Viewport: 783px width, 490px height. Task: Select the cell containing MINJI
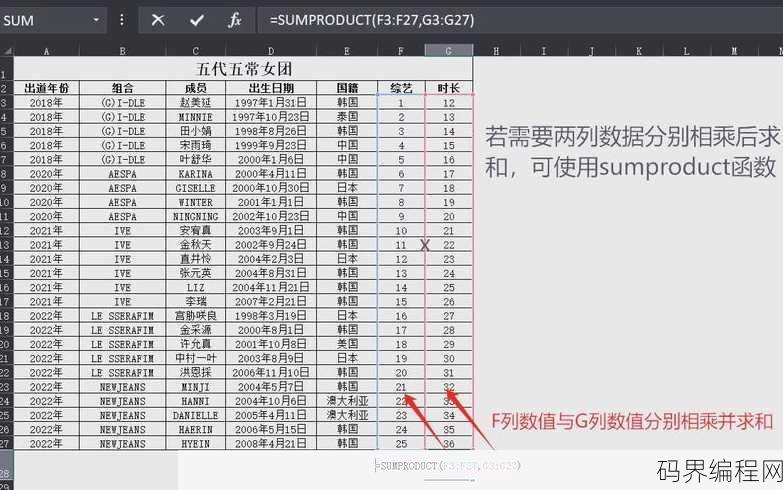195,387
